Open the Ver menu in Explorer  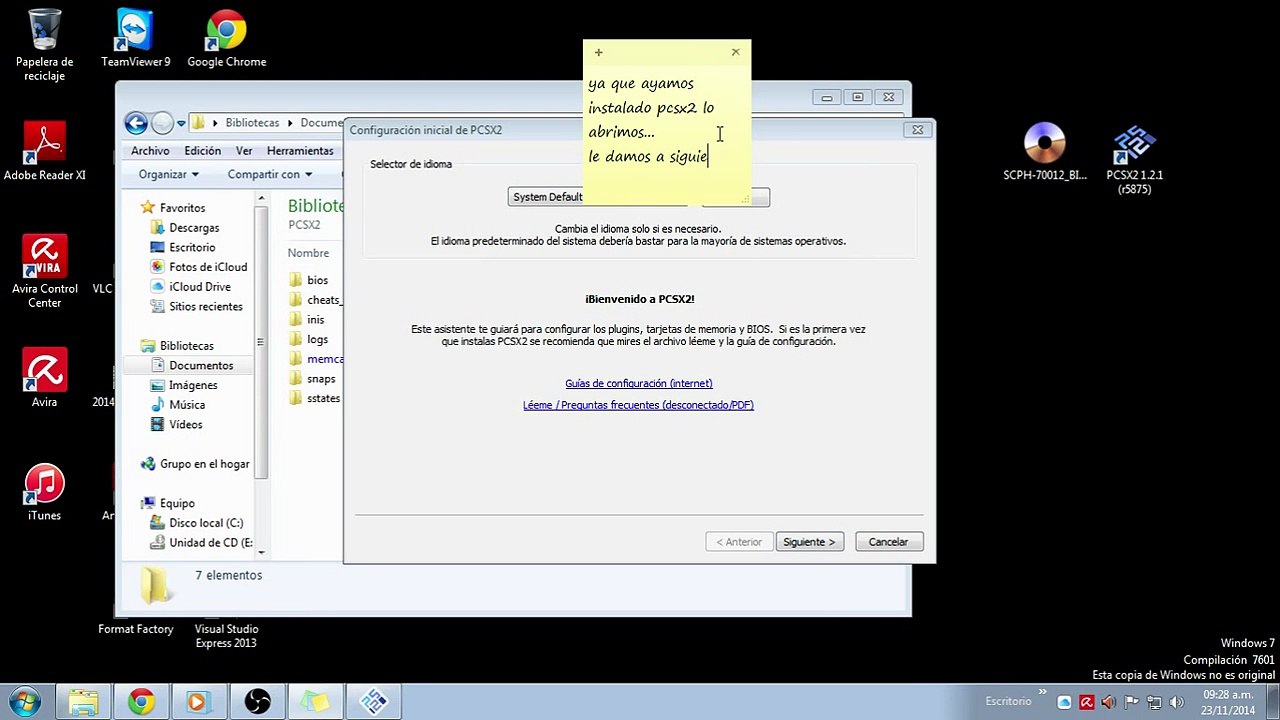click(x=244, y=151)
